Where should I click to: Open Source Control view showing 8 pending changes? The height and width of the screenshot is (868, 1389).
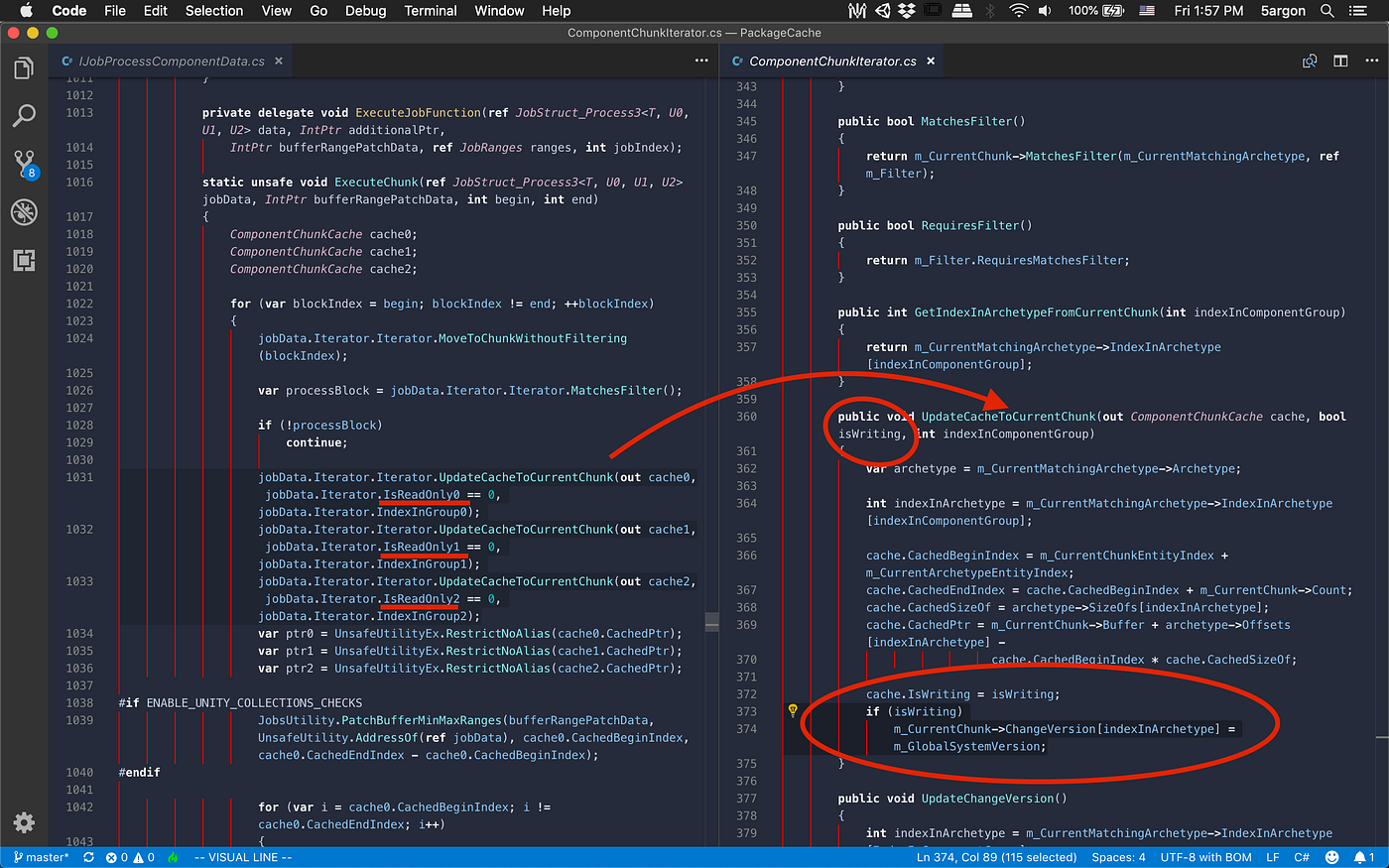pos(24,165)
